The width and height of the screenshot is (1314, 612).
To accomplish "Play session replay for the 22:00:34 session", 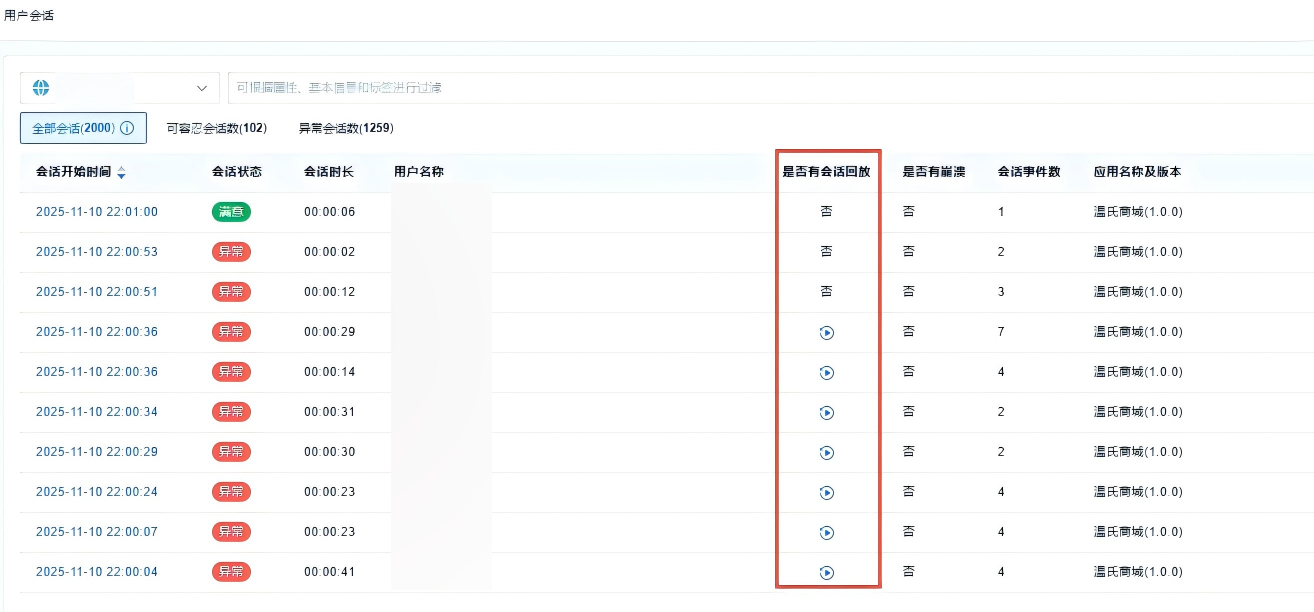I will coord(826,412).
